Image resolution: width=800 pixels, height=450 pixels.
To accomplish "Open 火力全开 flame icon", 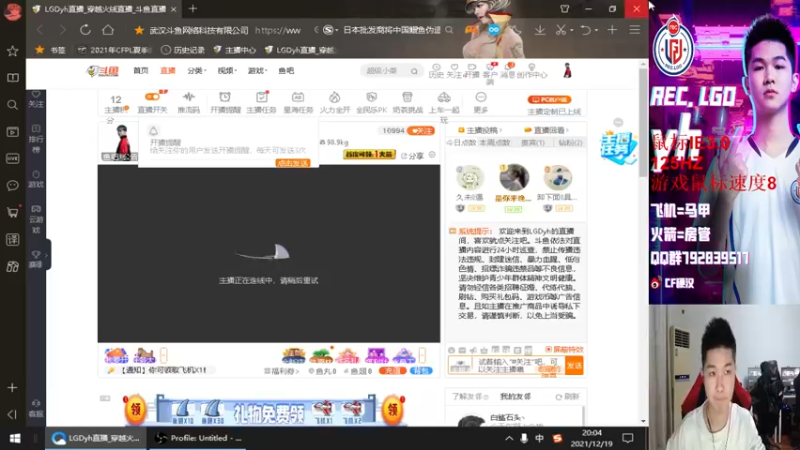I will [335, 102].
